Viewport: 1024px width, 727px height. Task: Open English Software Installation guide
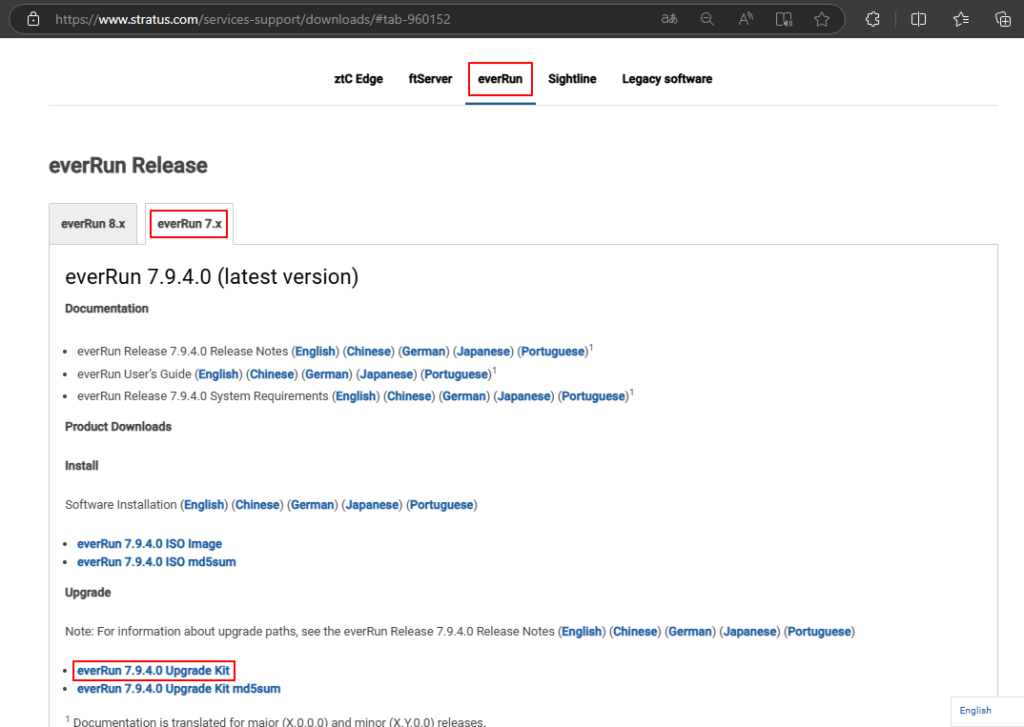point(204,505)
